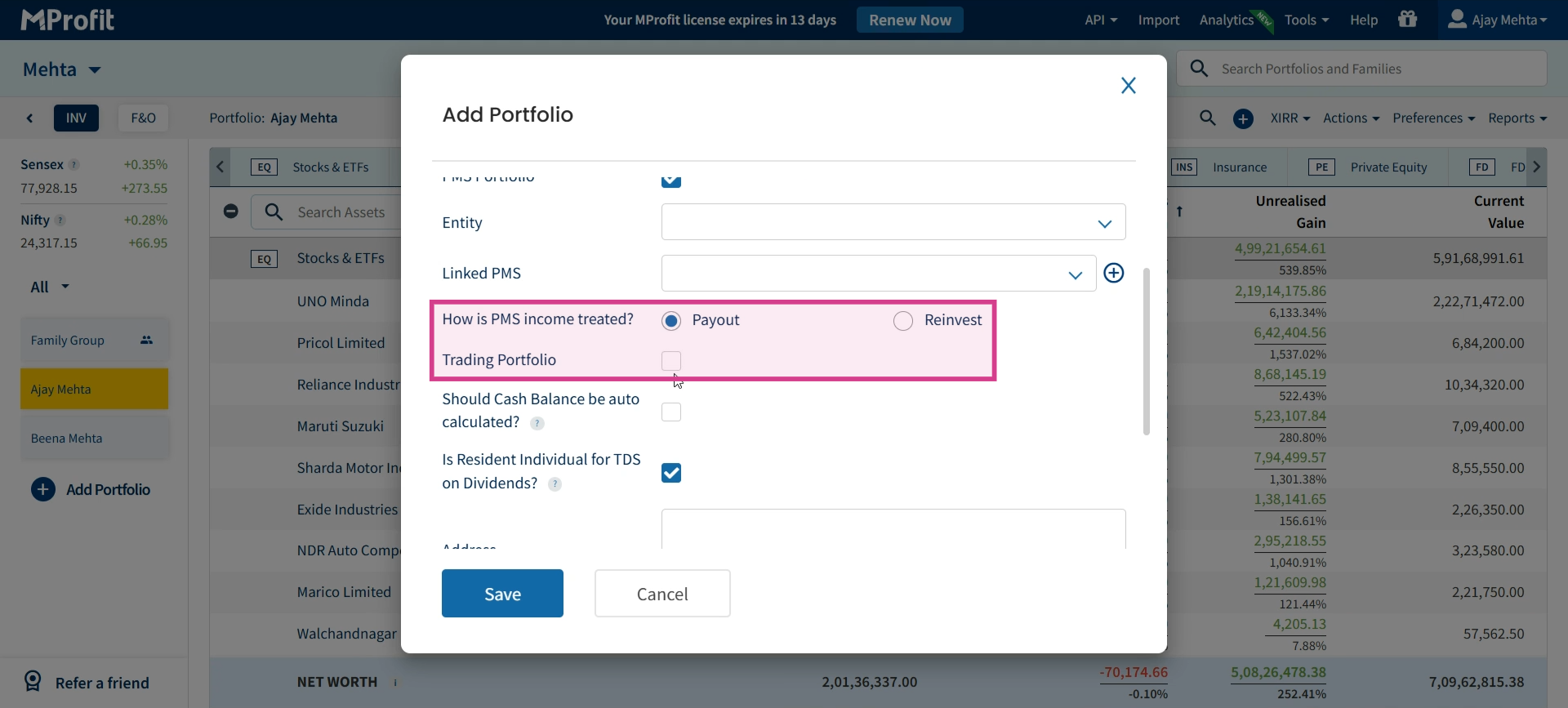This screenshot has height=708, width=1568.
Task: Click the back arrow left of INV
Action: click(29, 118)
